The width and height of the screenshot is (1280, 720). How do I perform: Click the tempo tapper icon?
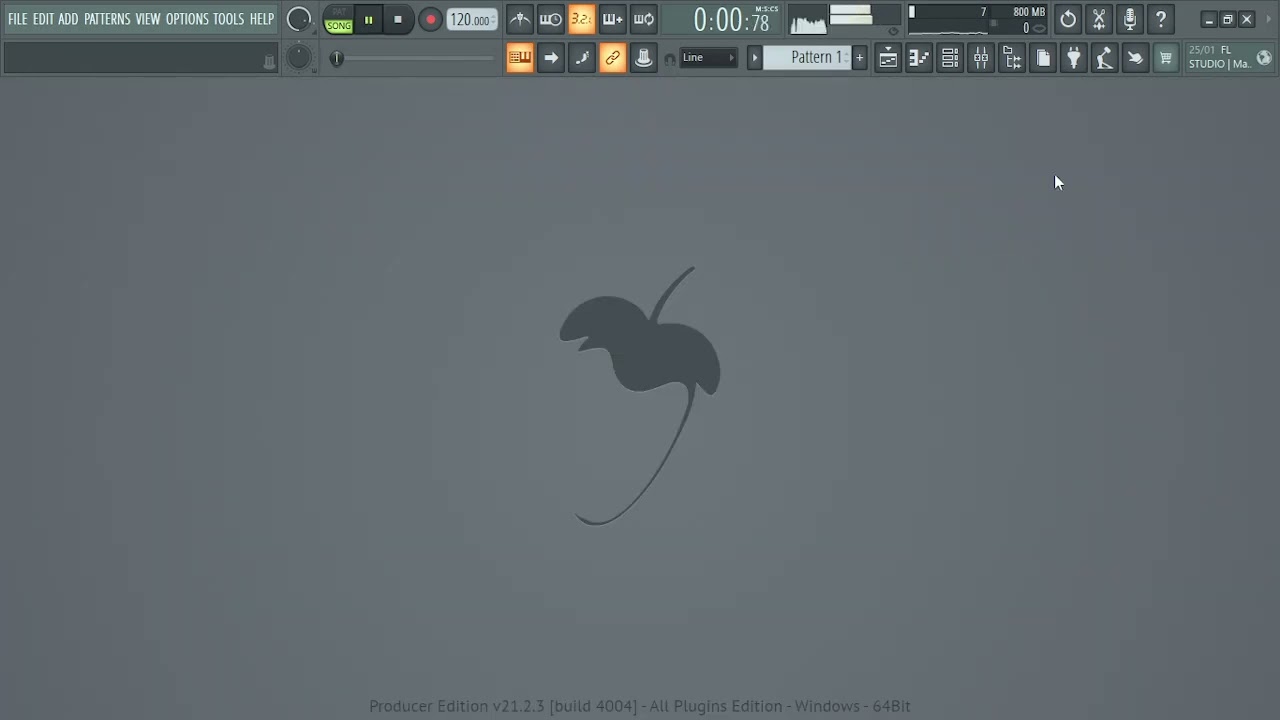[x=1105, y=58]
